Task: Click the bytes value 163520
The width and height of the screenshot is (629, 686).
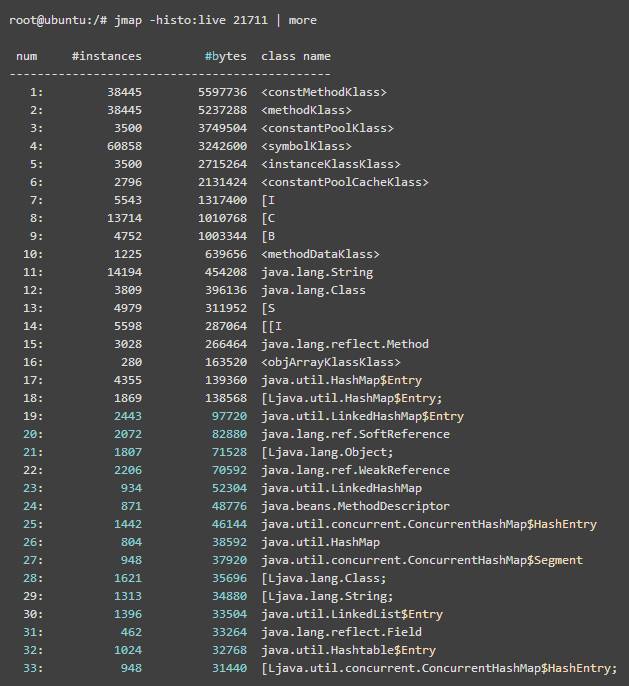Action: (226, 362)
